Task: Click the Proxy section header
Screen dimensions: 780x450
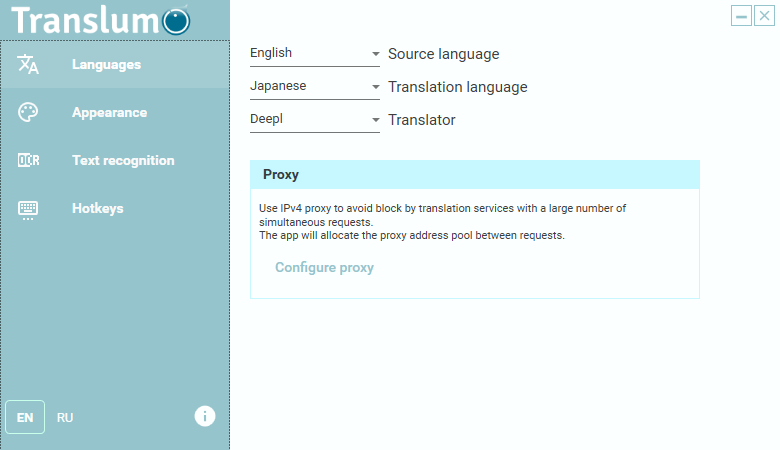Action: tap(475, 175)
